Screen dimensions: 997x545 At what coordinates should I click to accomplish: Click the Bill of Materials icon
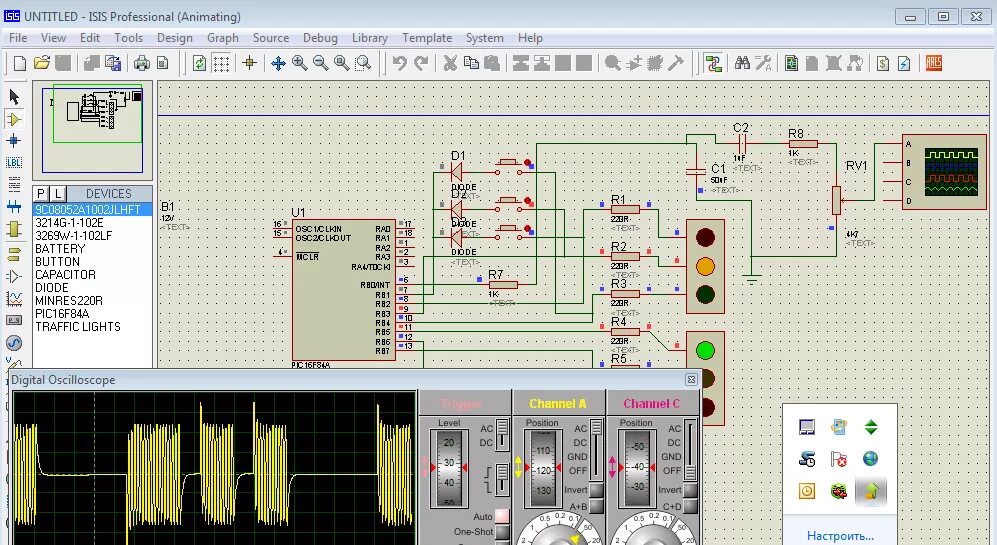[883, 63]
